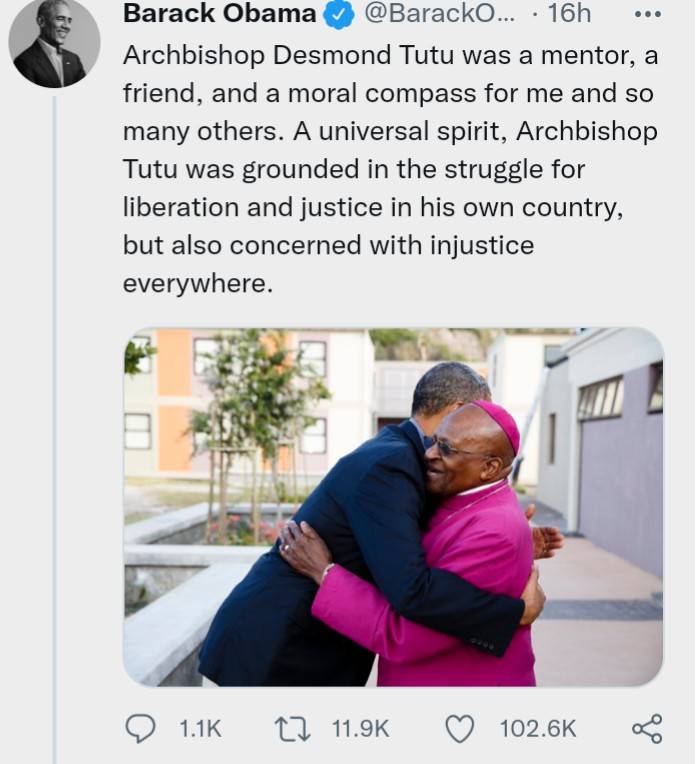Open the three-dot more options menu
The image size is (697, 764).
648,14
